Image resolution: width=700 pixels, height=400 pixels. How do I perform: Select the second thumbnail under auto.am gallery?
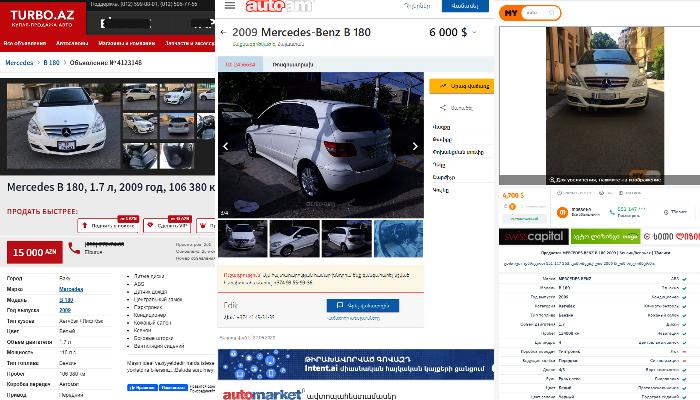295,238
